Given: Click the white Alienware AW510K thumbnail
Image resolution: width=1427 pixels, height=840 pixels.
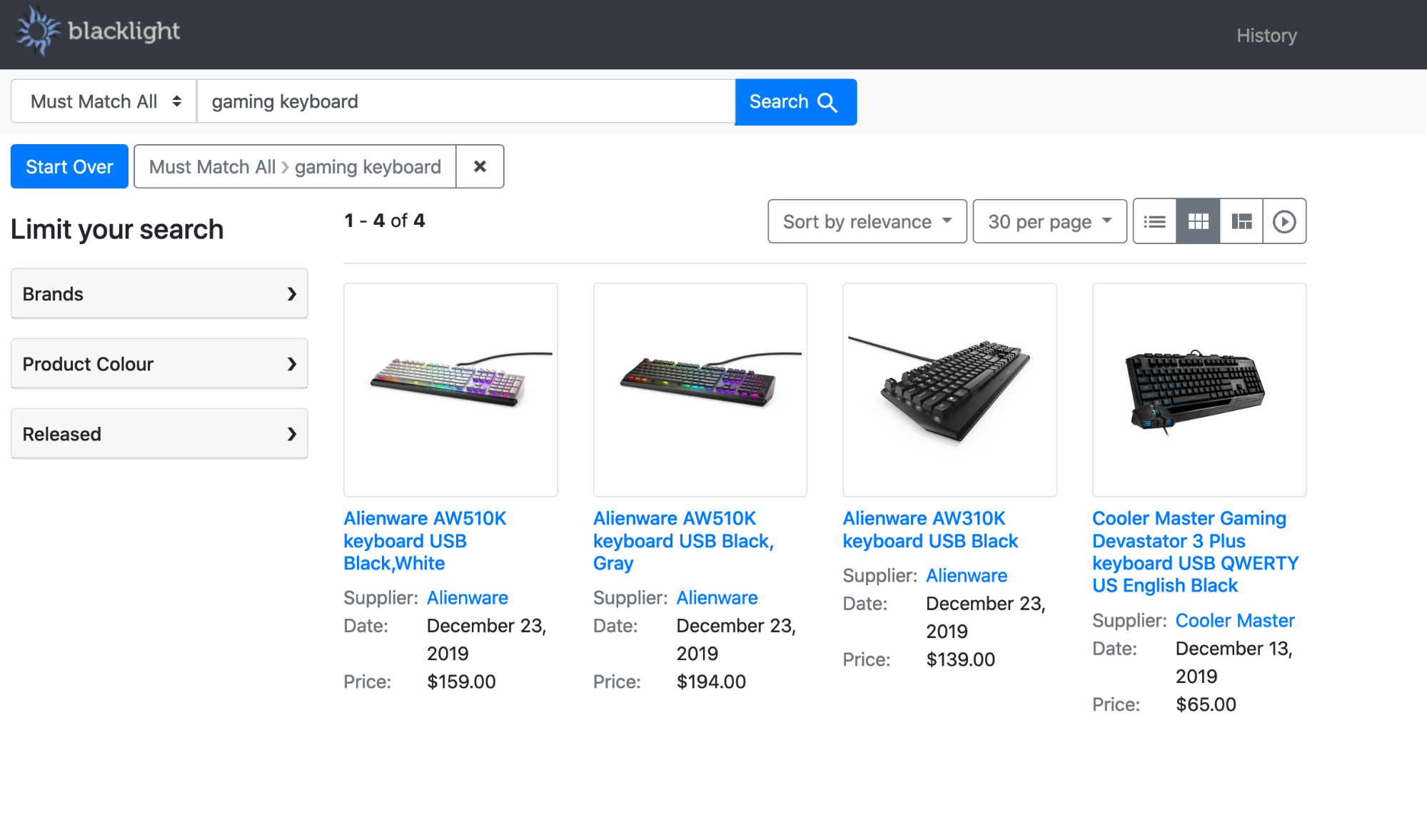Looking at the screenshot, I should (x=450, y=390).
